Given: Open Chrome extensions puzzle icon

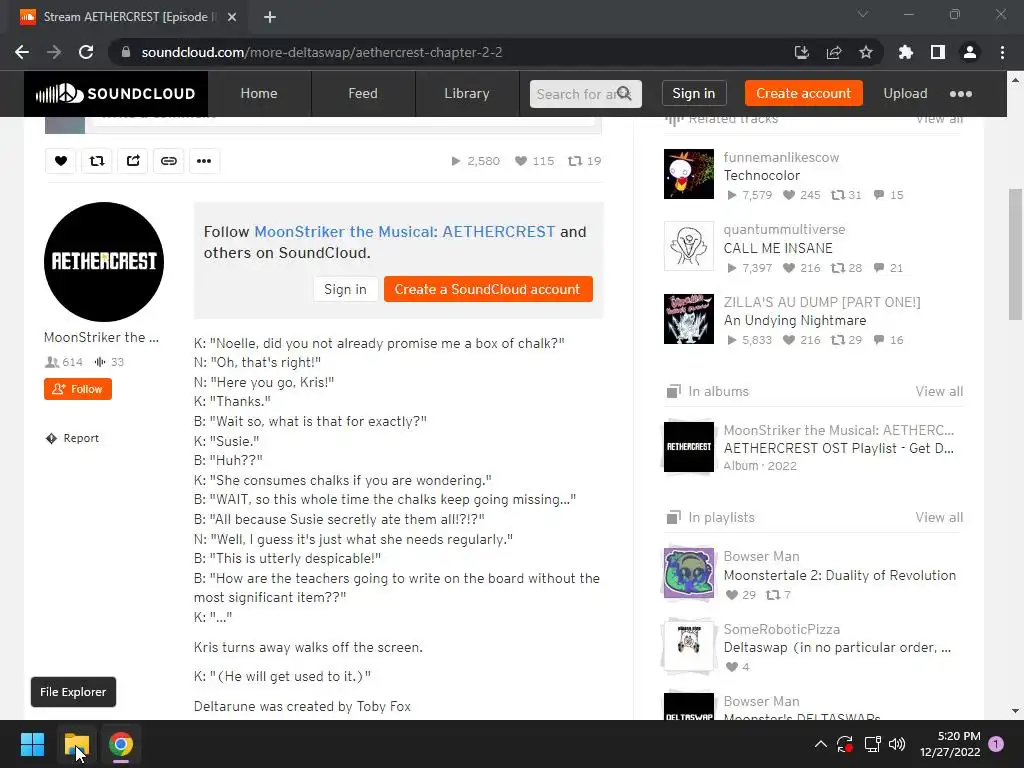Looking at the screenshot, I should 905,52.
